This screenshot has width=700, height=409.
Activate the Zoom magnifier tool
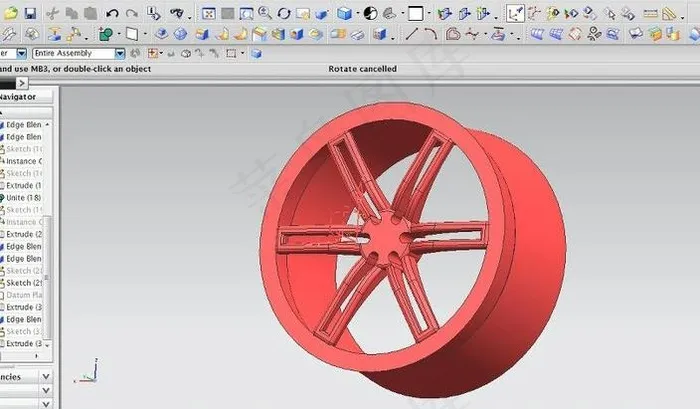click(x=265, y=13)
